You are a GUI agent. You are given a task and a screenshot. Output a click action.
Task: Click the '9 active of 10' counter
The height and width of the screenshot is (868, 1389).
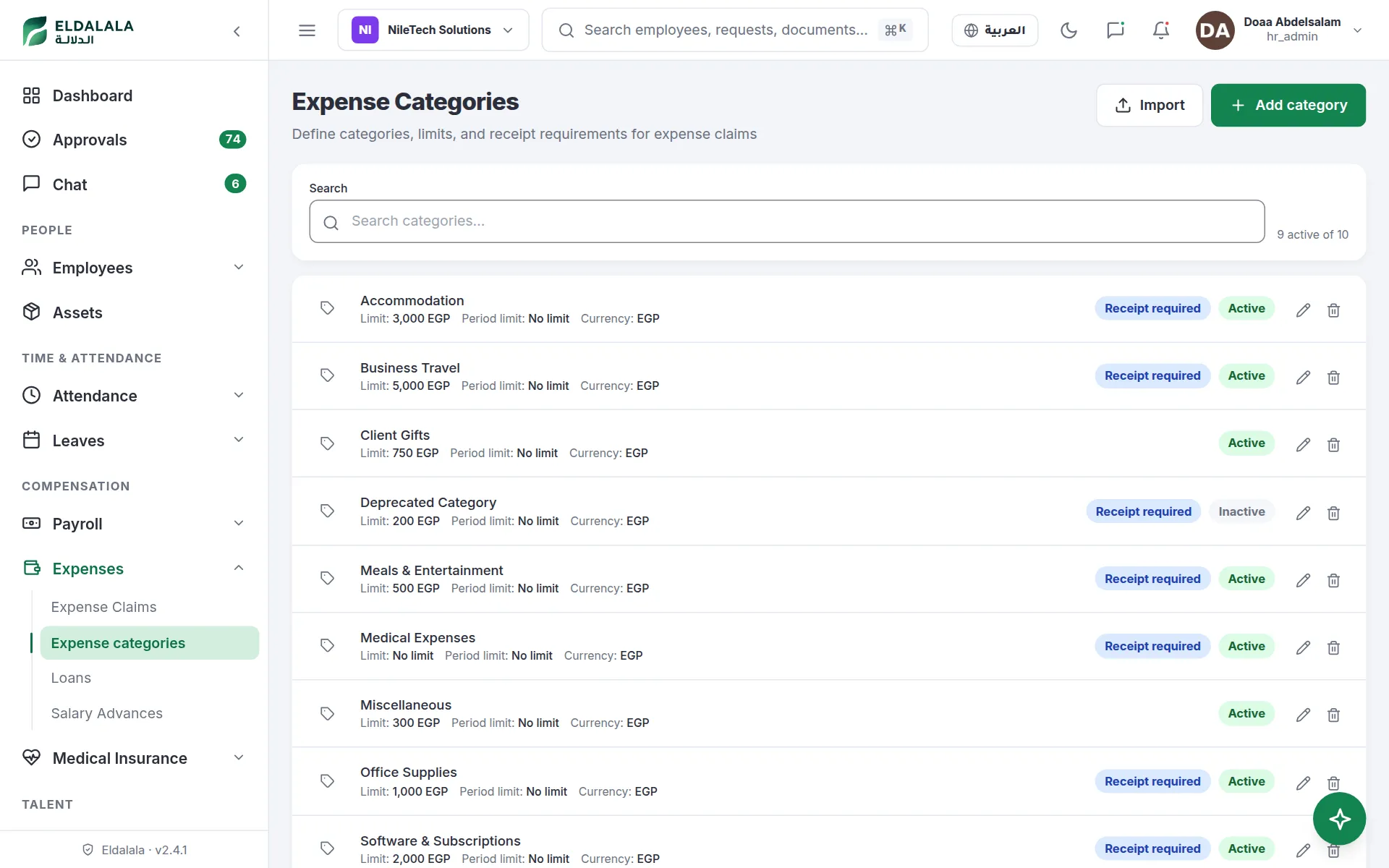point(1312,235)
